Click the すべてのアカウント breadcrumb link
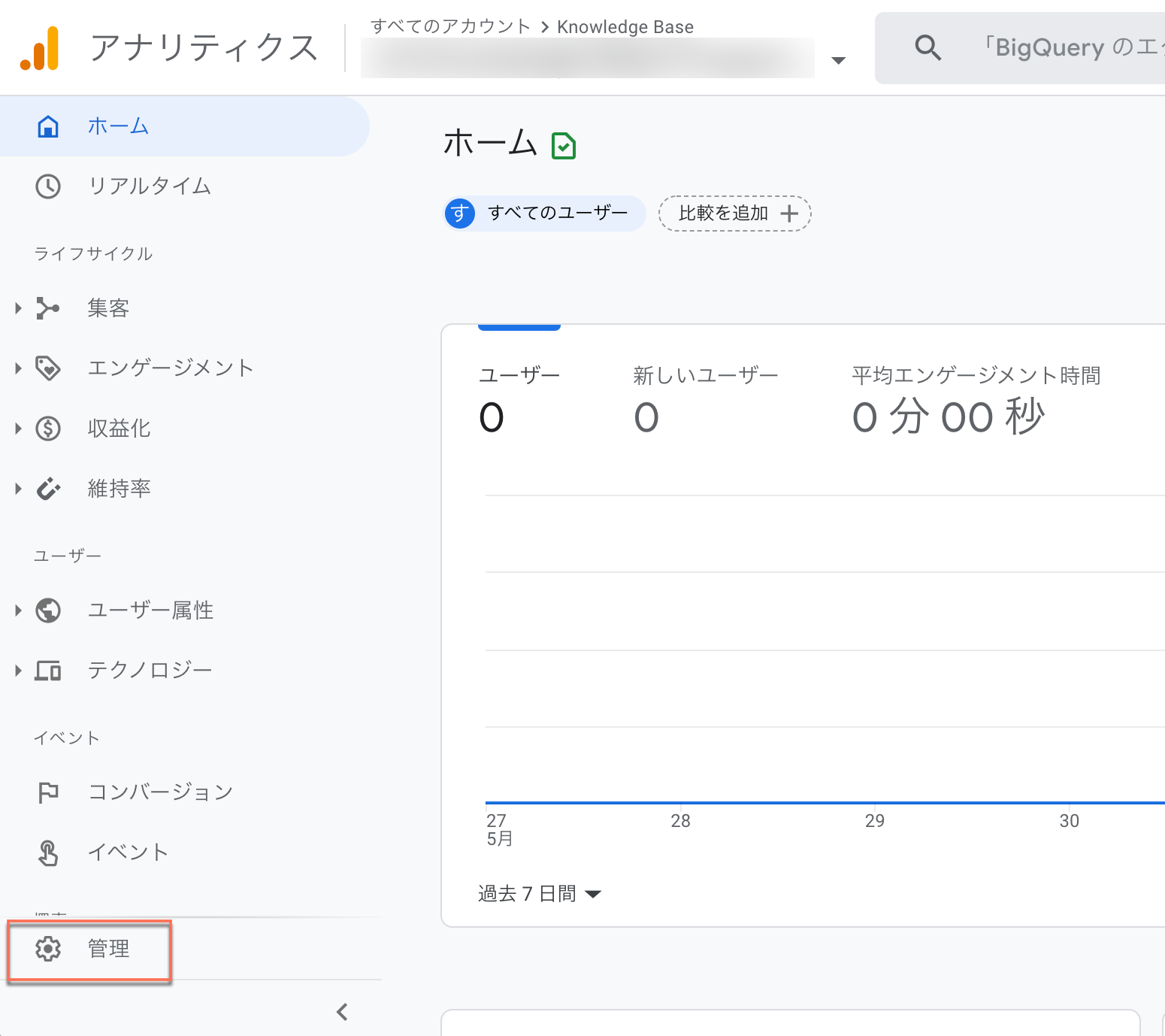1165x1036 pixels. [x=450, y=27]
